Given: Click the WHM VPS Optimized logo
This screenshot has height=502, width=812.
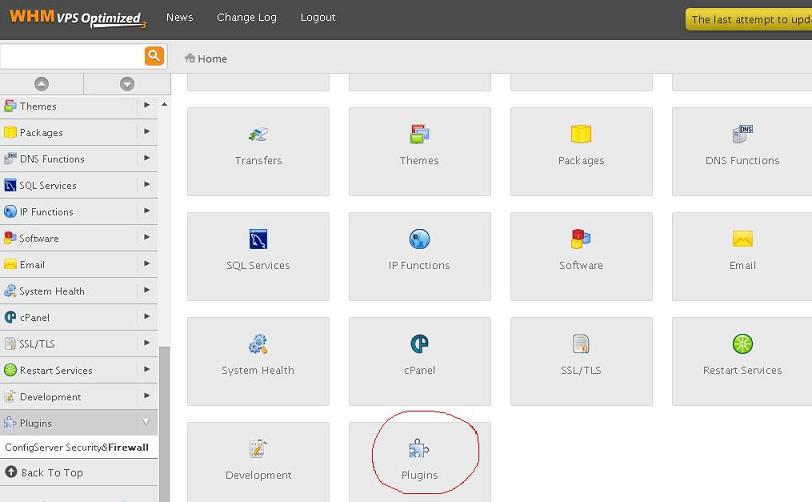Looking at the screenshot, I should (x=78, y=18).
